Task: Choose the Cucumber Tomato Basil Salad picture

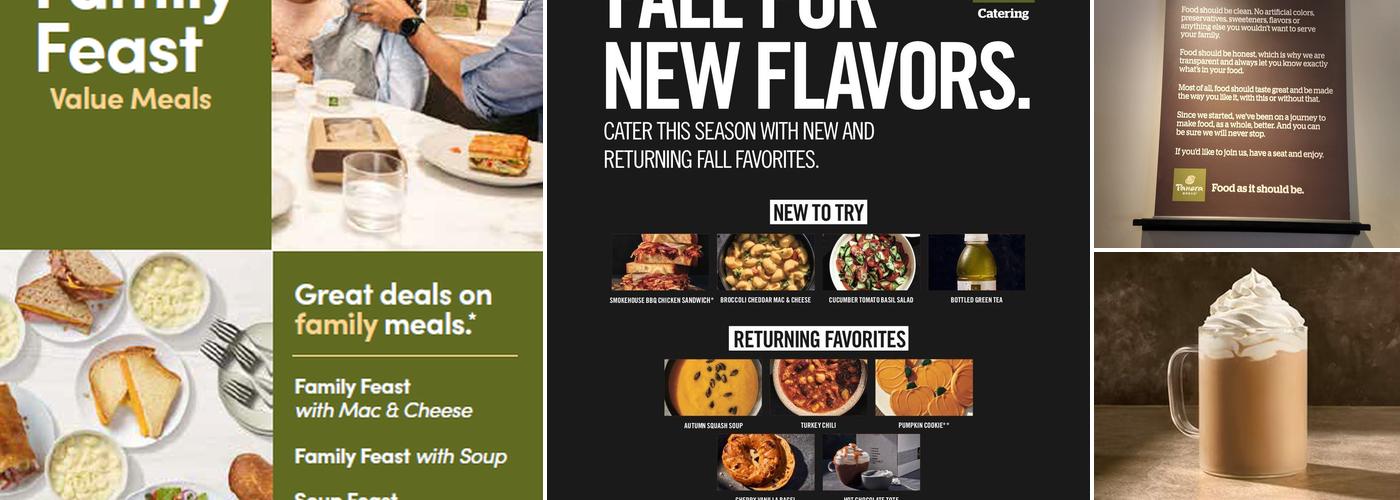Action: coord(871,262)
